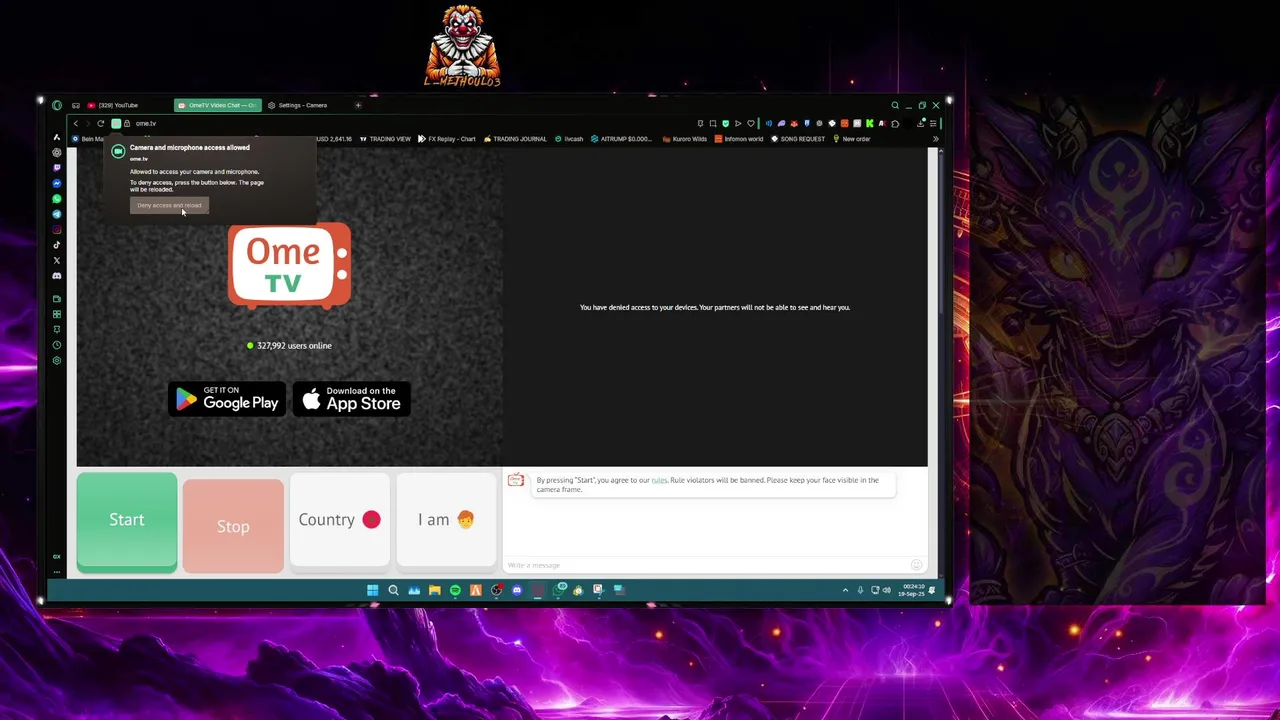The width and height of the screenshot is (1280, 720).
Task: Show hidden system tray icons
Action: tap(845, 590)
